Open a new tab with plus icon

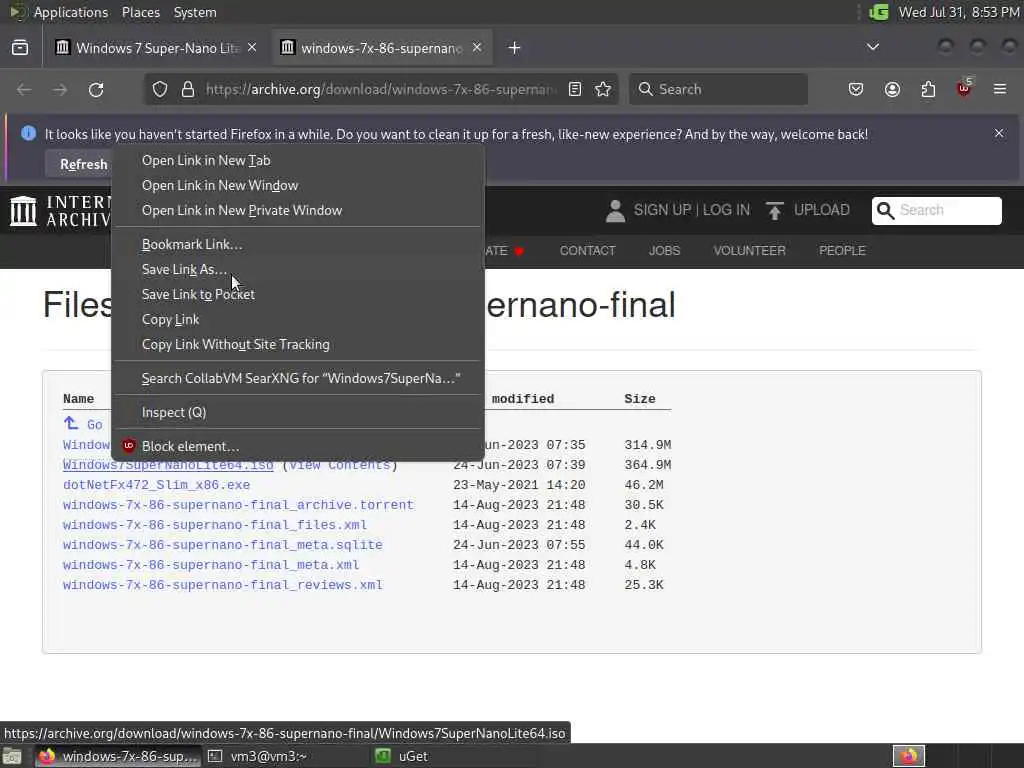[x=515, y=48]
